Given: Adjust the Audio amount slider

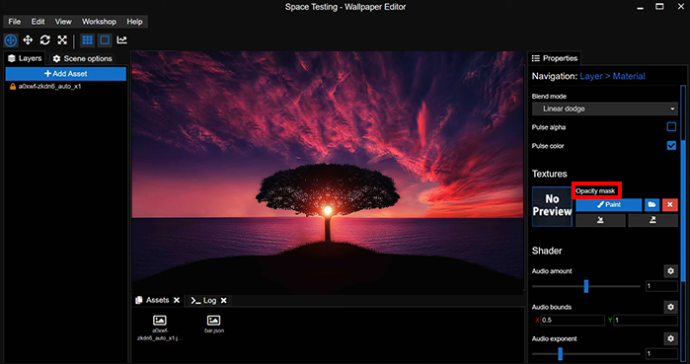Looking at the screenshot, I should click(586, 286).
